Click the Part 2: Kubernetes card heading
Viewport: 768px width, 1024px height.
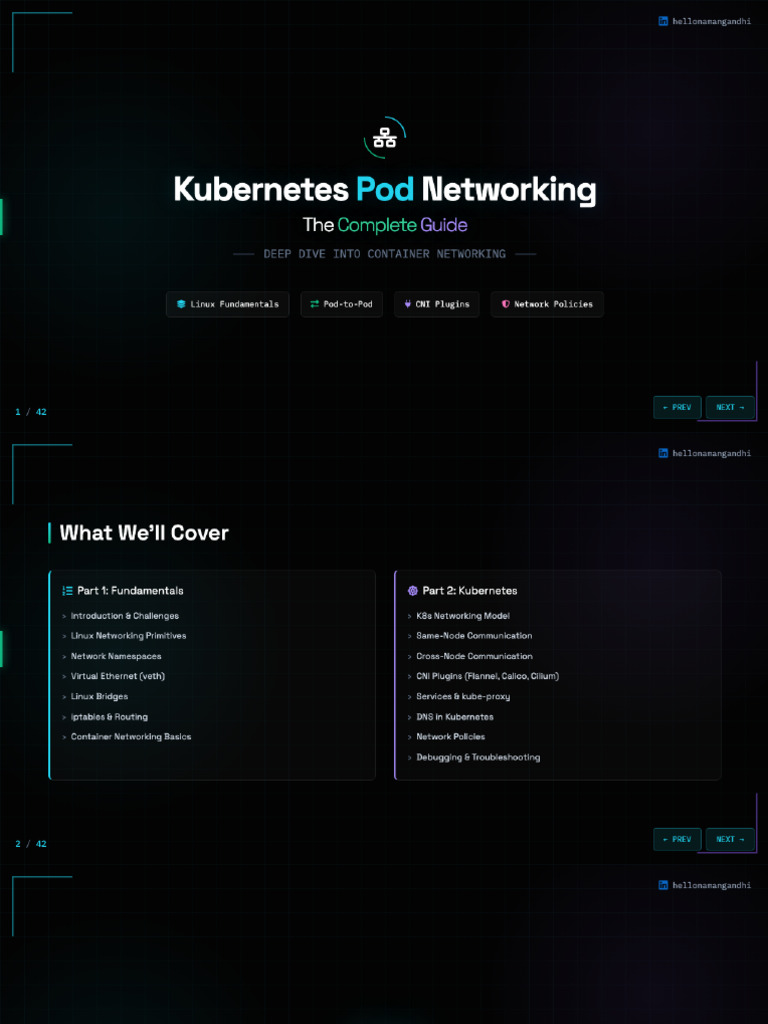click(x=470, y=590)
